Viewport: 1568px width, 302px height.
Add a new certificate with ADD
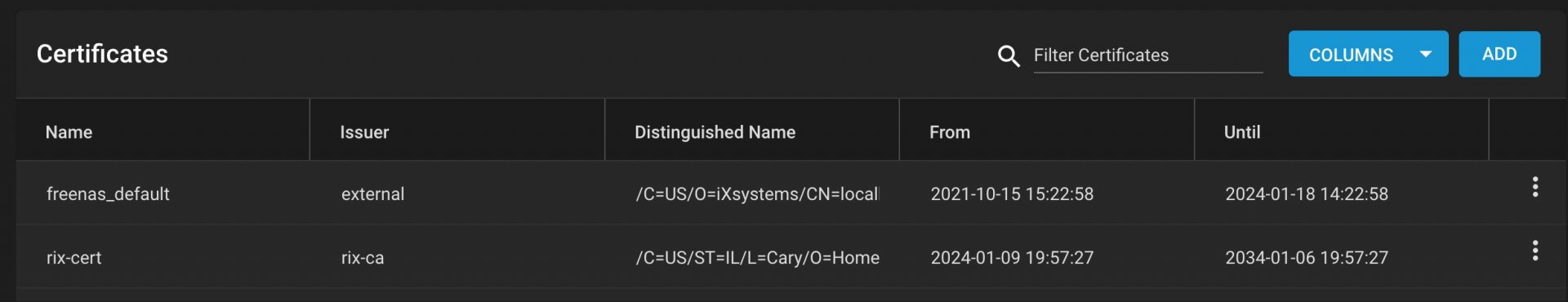point(1499,54)
